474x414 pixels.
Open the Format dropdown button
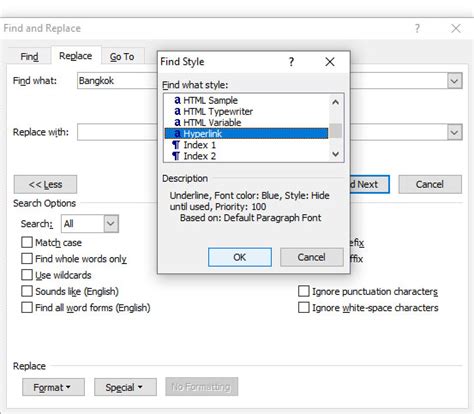[x=53, y=387]
